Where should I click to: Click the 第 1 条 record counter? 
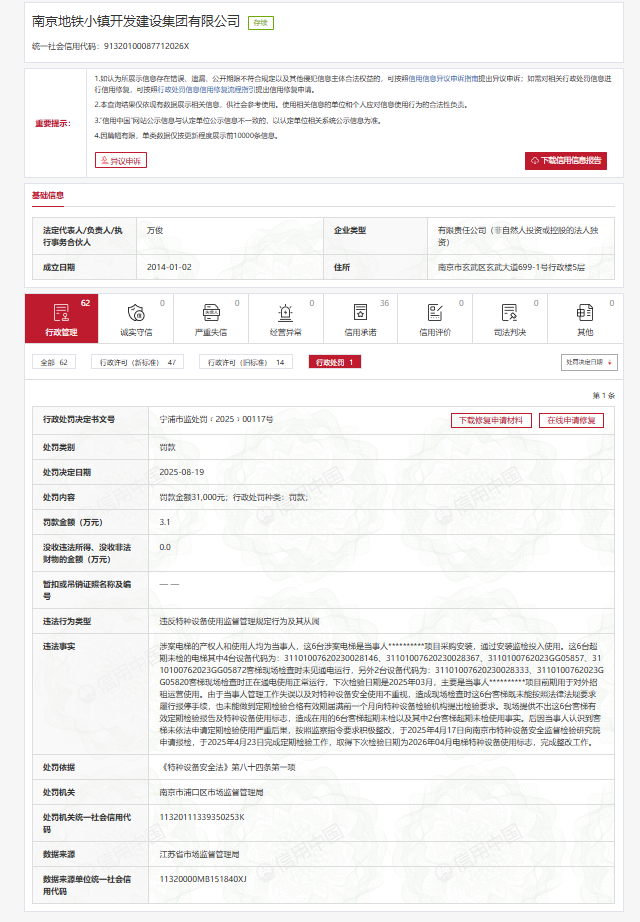click(604, 396)
